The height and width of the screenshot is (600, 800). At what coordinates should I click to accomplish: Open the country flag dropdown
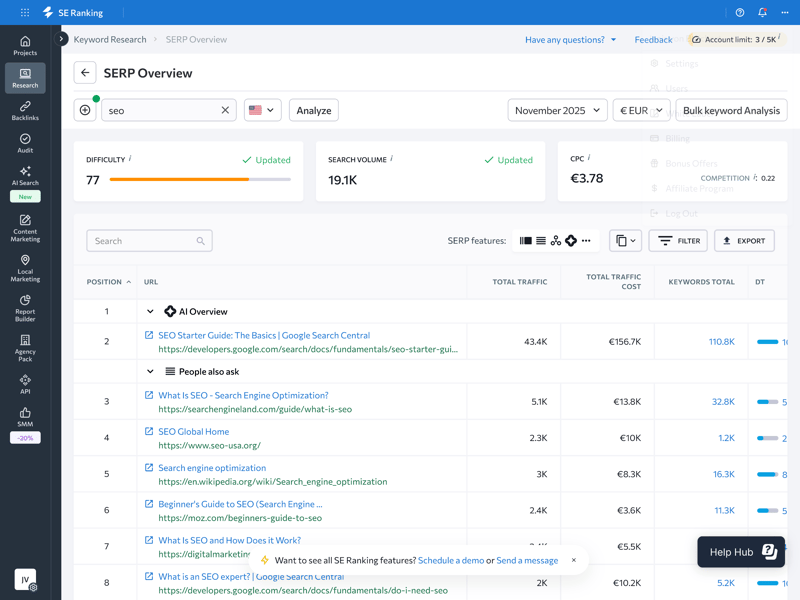[262, 110]
